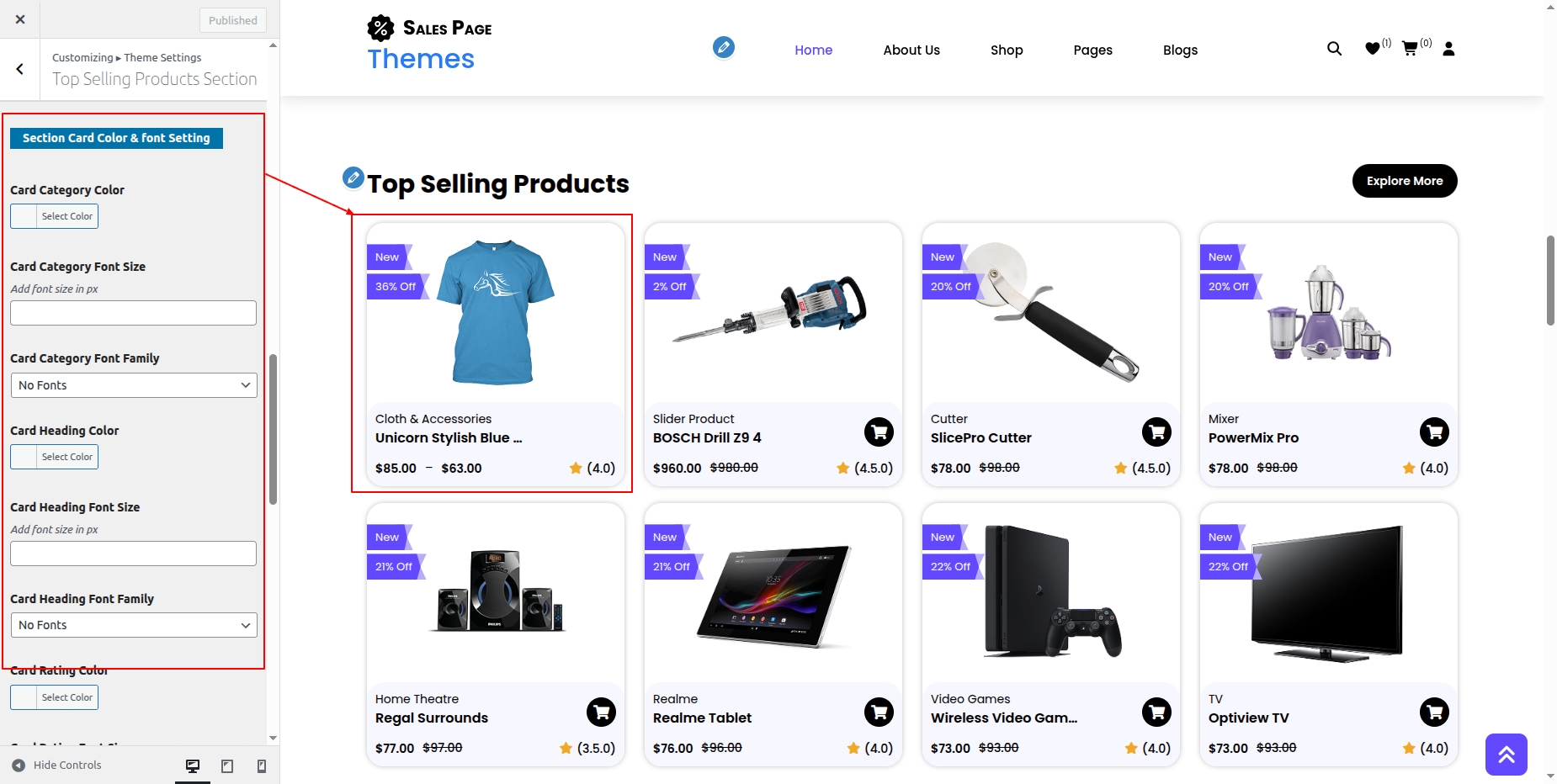
Task: Close the Customizer panel
Action: pos(20,19)
